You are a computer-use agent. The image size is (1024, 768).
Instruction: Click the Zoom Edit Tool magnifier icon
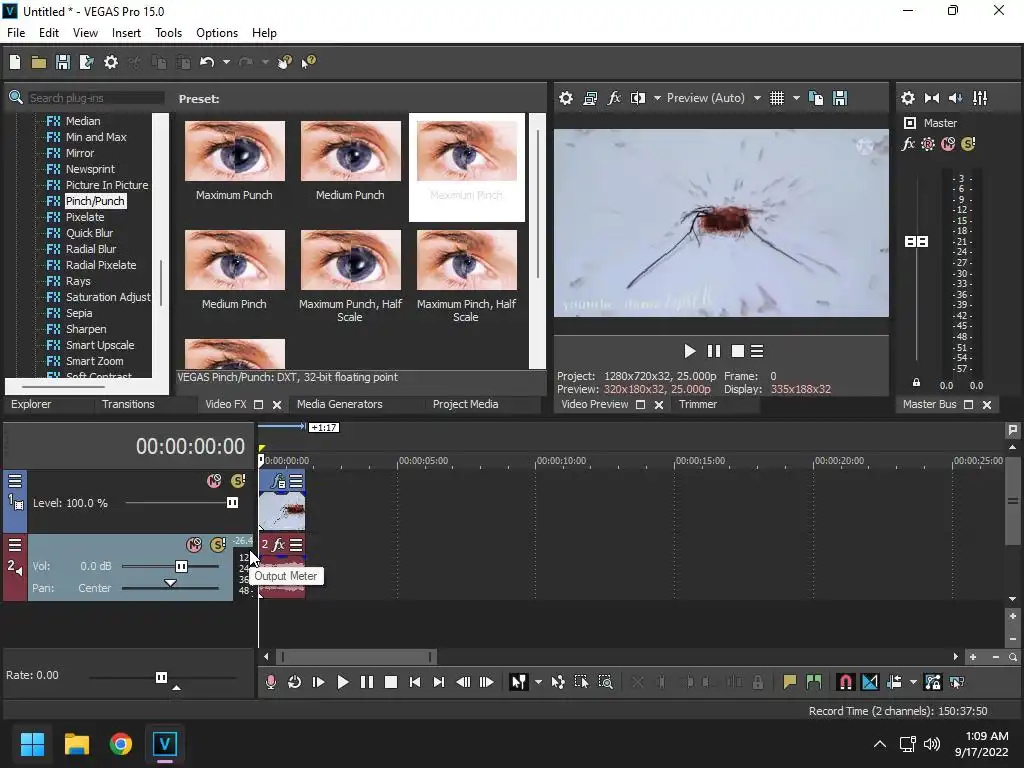coord(605,682)
